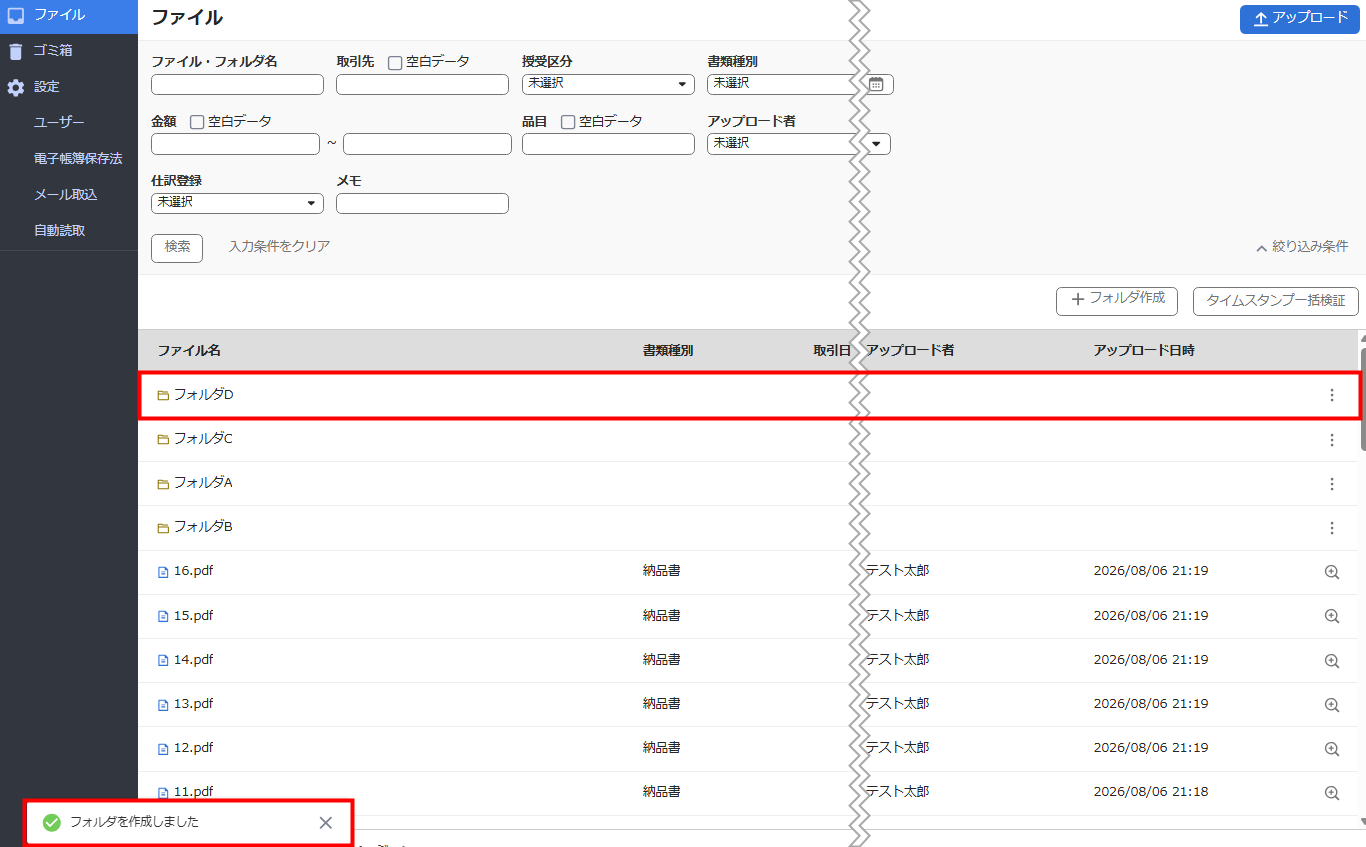This screenshot has height=847, width=1366.
Task: Click the folder icon beside フォルダA
Action: [x=163, y=483]
